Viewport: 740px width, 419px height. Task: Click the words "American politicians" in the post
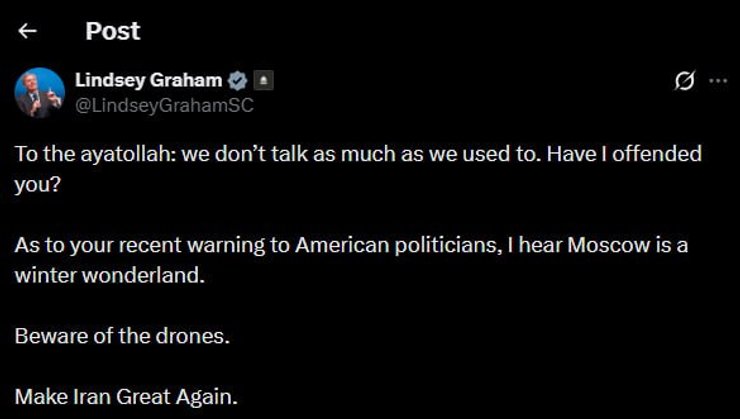[385, 245]
